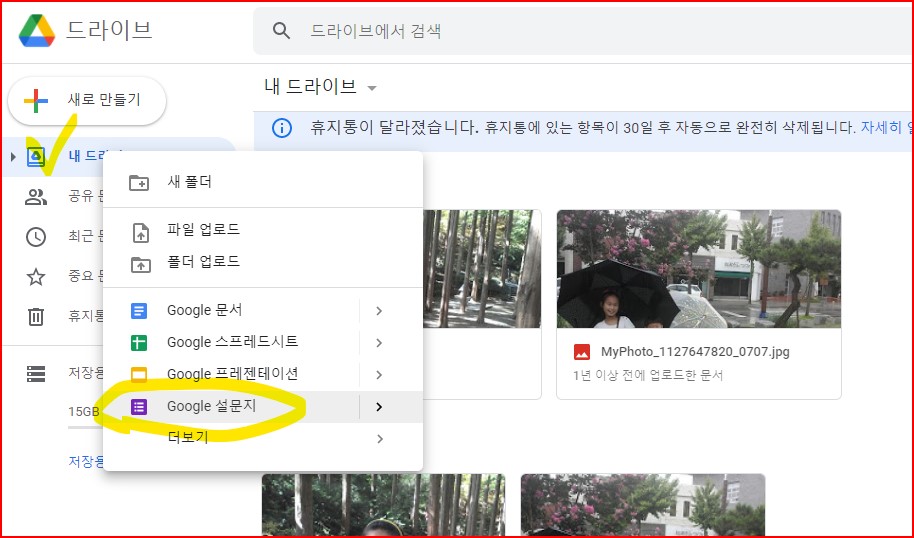The image size is (914, 538).
Task: Click the New plus icon
Action: 36,100
